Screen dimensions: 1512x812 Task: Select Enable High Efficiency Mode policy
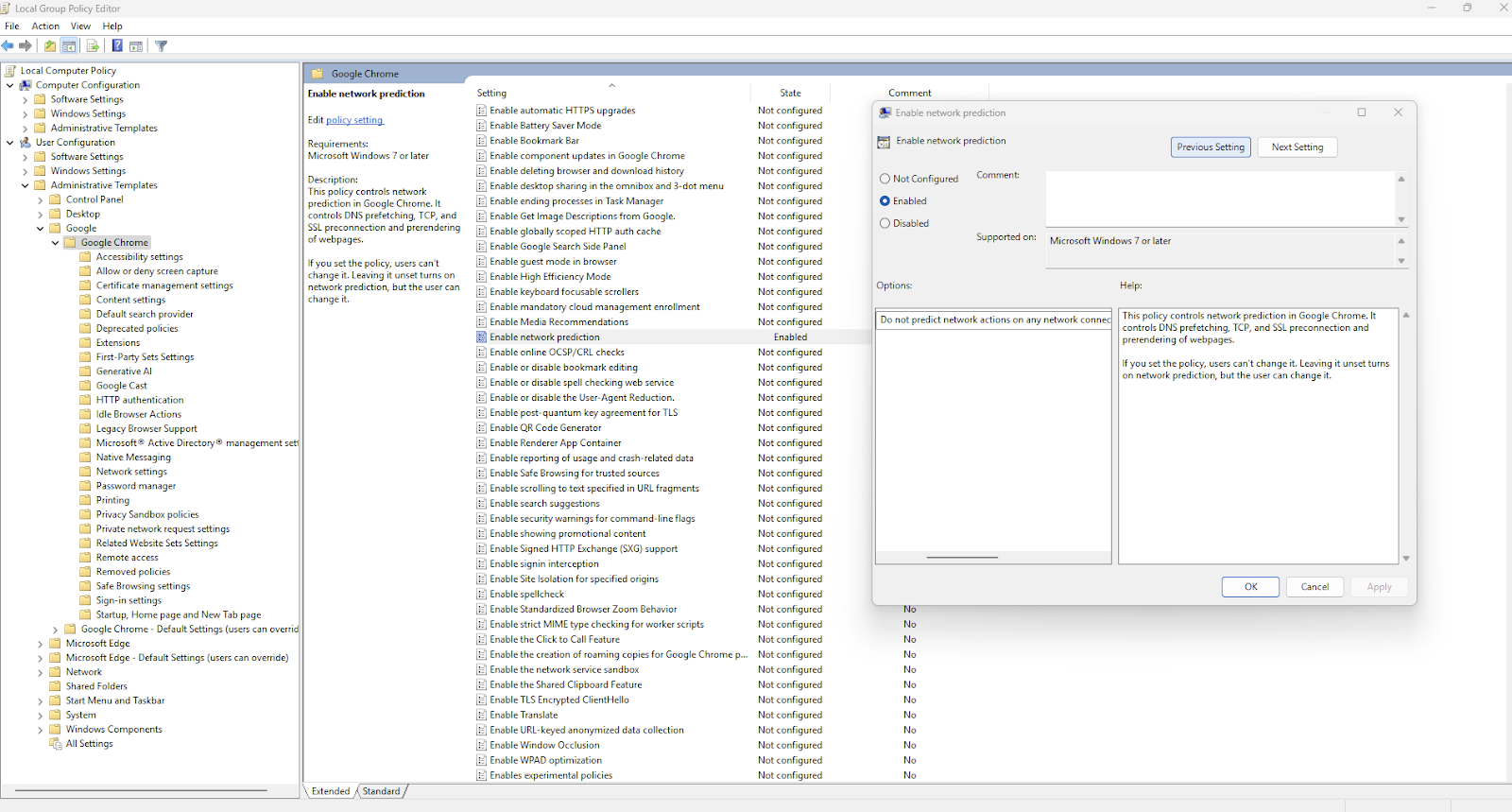click(550, 277)
